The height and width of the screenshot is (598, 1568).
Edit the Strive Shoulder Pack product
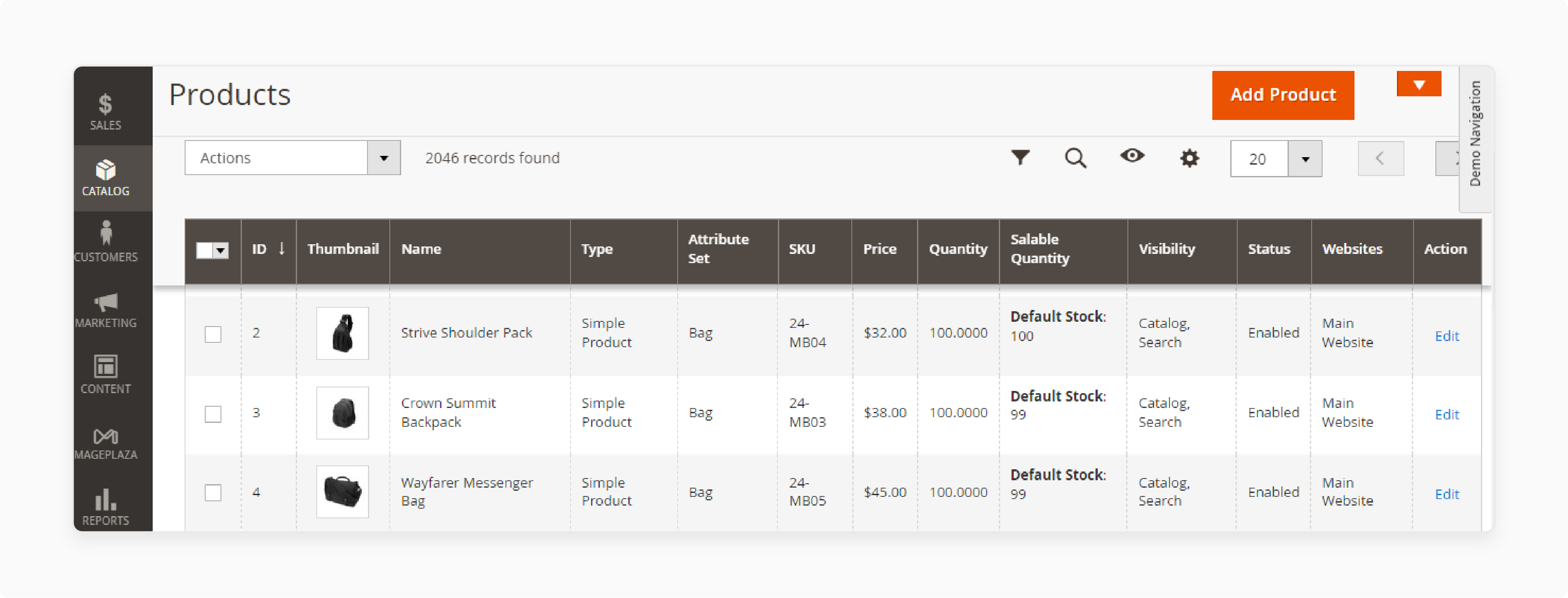[1446, 335]
